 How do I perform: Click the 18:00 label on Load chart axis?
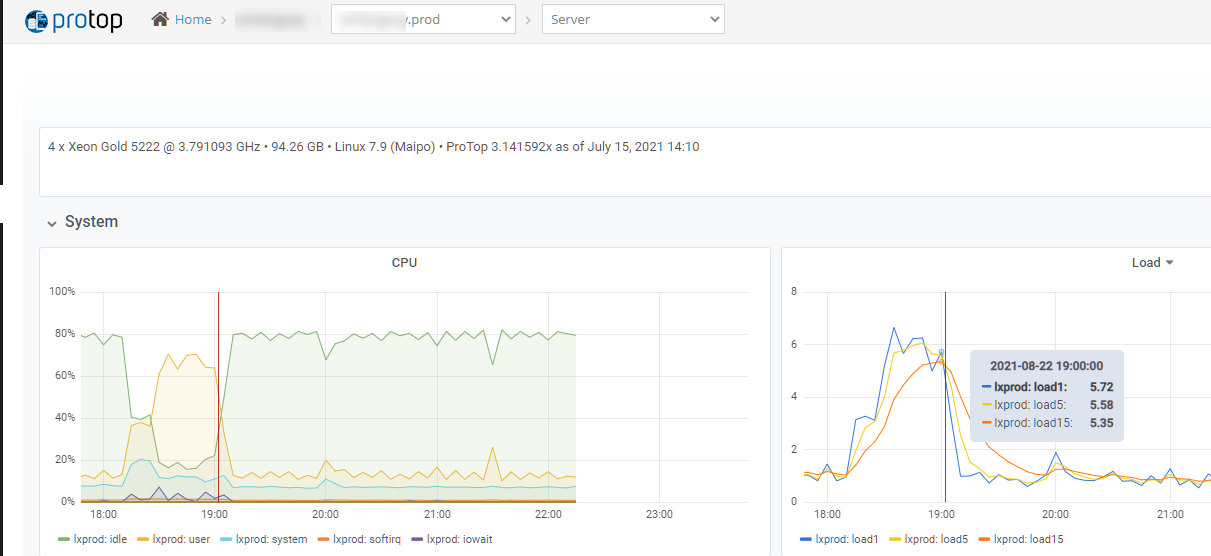tap(827, 514)
